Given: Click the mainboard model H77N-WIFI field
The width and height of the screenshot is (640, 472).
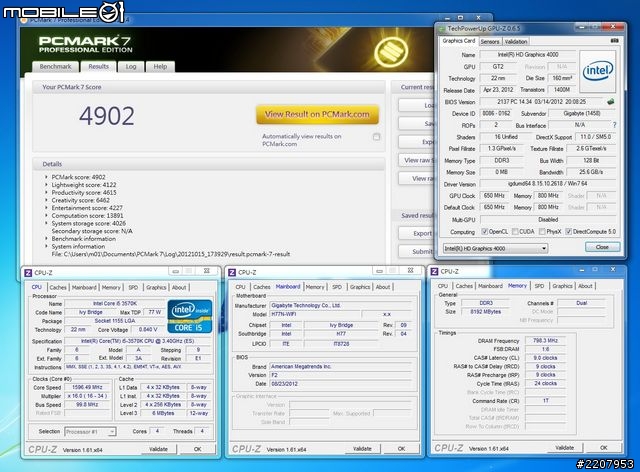Looking at the screenshot, I should click(315, 314).
